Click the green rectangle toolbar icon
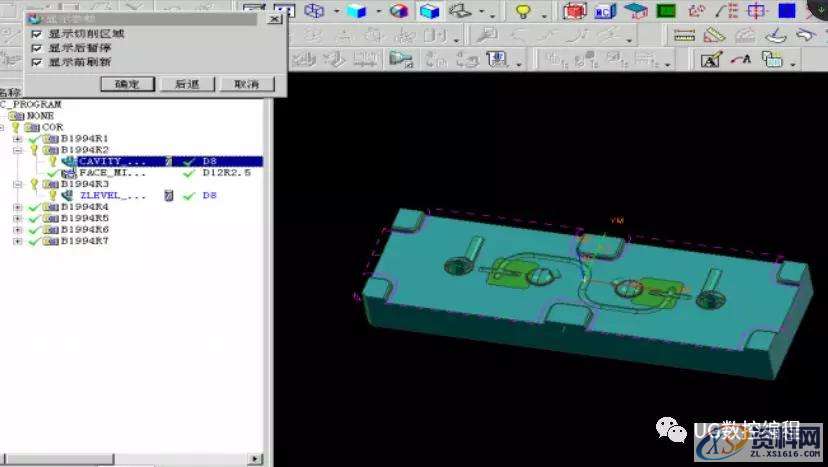This screenshot has width=828, height=467. click(x=665, y=11)
